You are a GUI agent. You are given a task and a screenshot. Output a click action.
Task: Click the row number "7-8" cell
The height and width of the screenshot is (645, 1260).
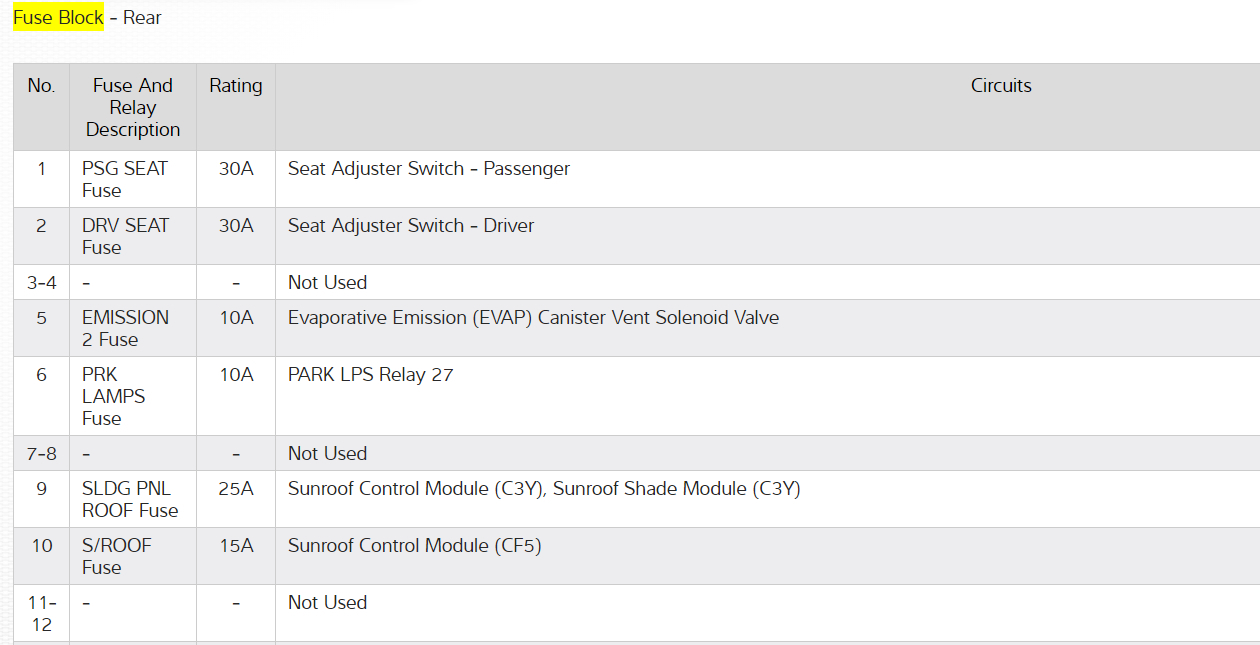(x=41, y=454)
